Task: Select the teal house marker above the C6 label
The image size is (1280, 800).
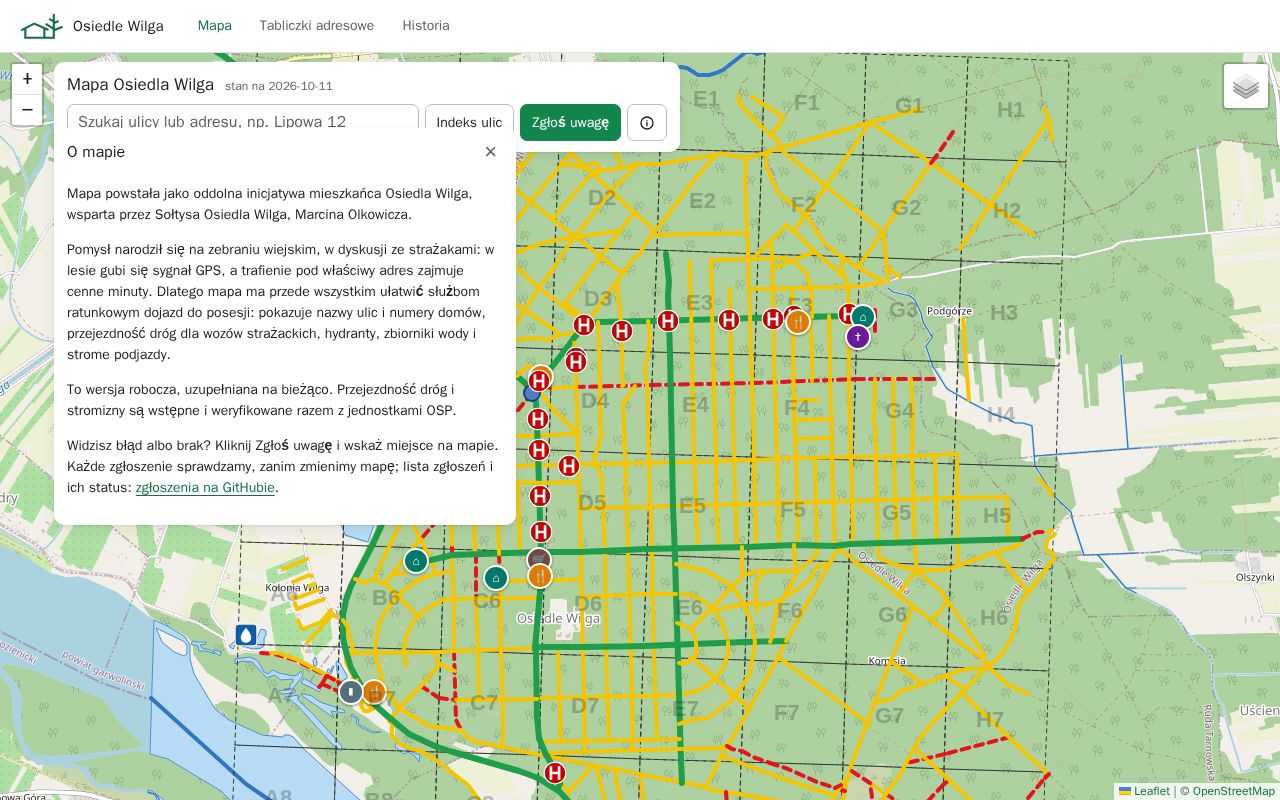Action: (496, 578)
